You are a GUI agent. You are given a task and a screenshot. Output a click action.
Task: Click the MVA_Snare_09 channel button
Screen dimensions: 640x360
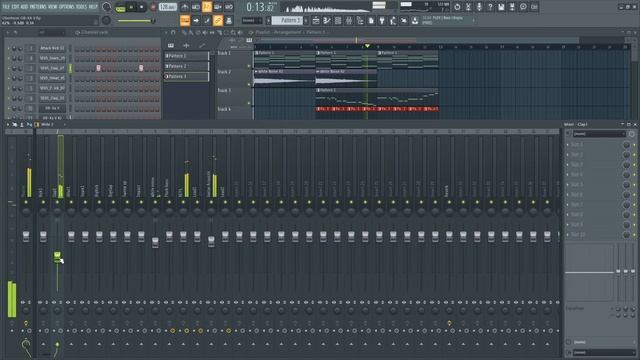click(x=52, y=58)
